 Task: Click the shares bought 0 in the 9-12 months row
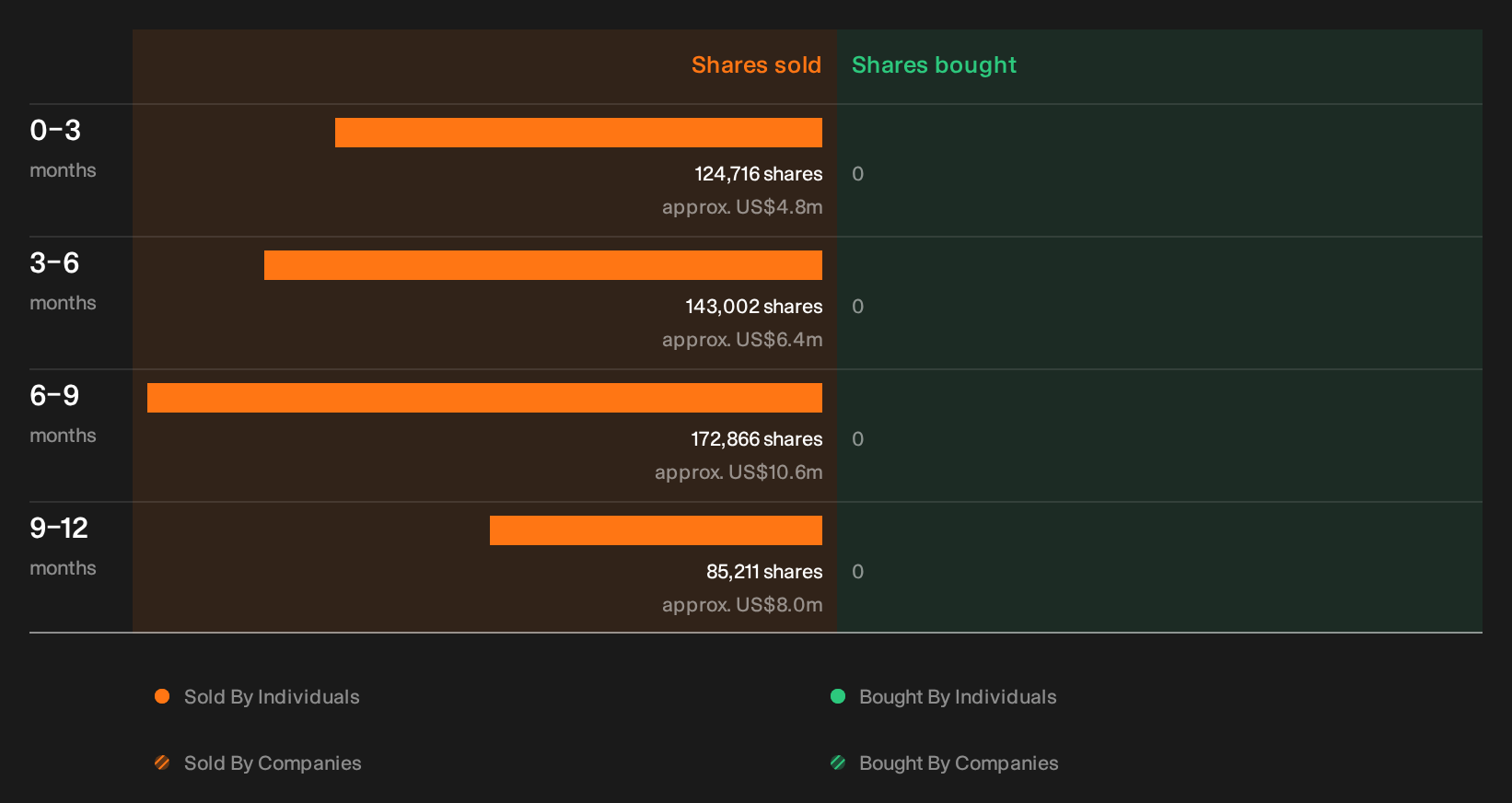point(857,572)
